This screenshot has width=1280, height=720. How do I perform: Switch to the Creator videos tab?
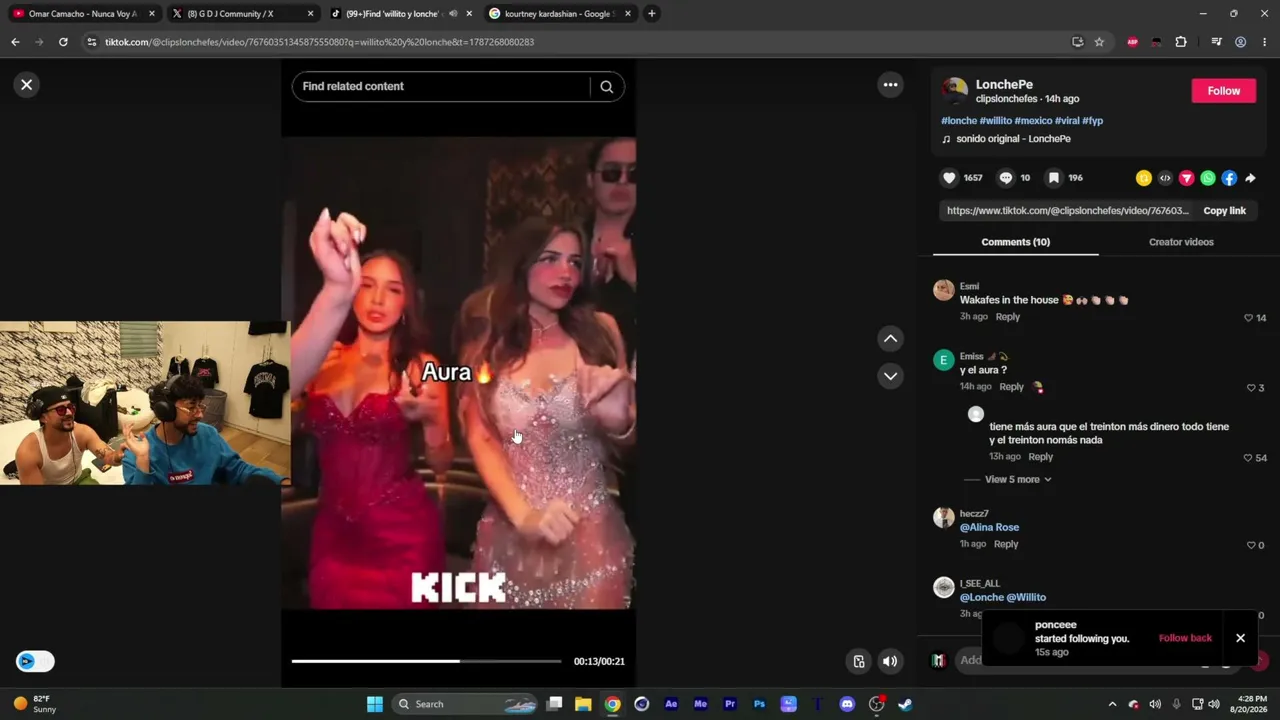point(1181,242)
